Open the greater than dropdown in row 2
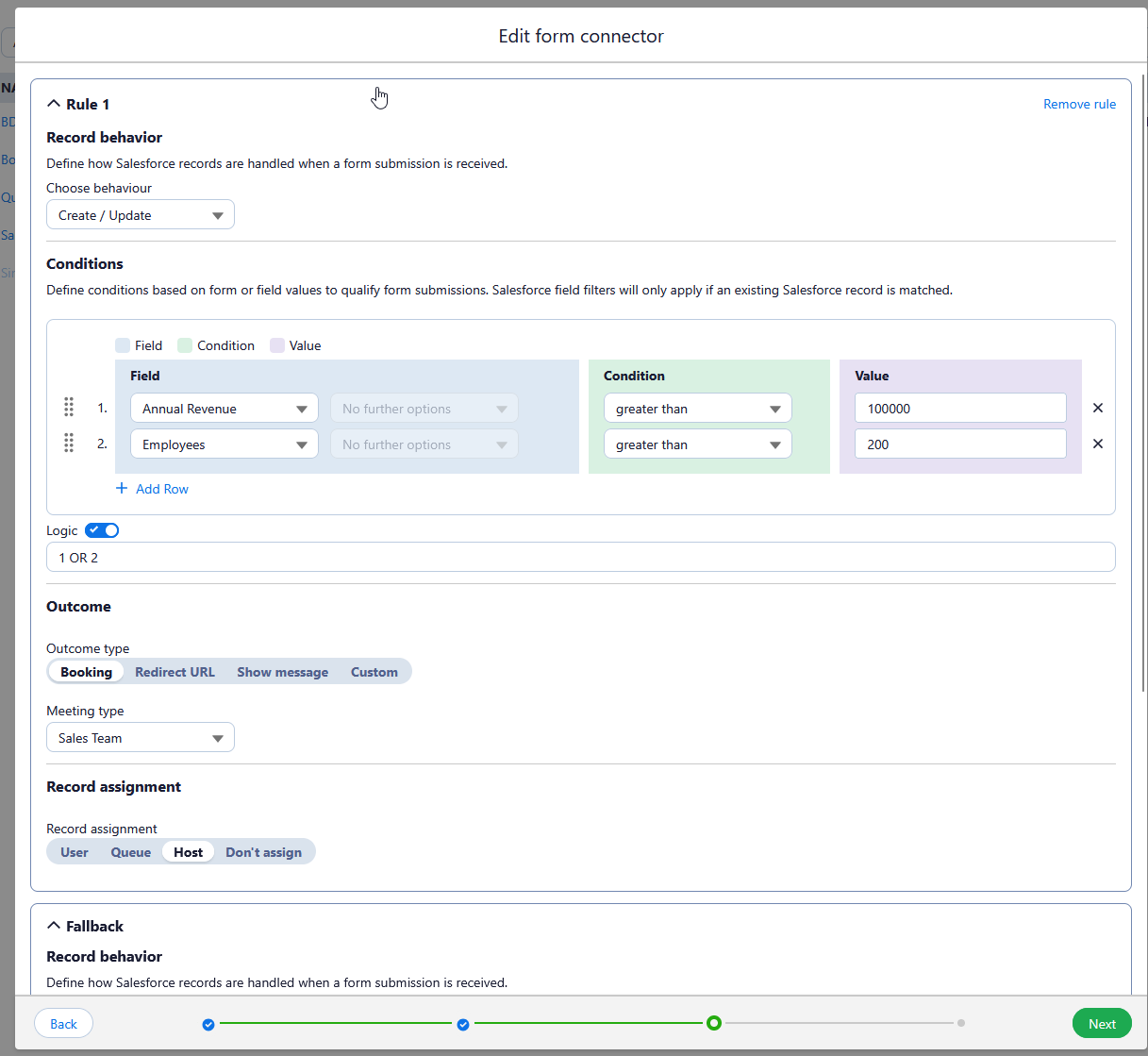This screenshot has height=1056, width=1148. [698, 444]
